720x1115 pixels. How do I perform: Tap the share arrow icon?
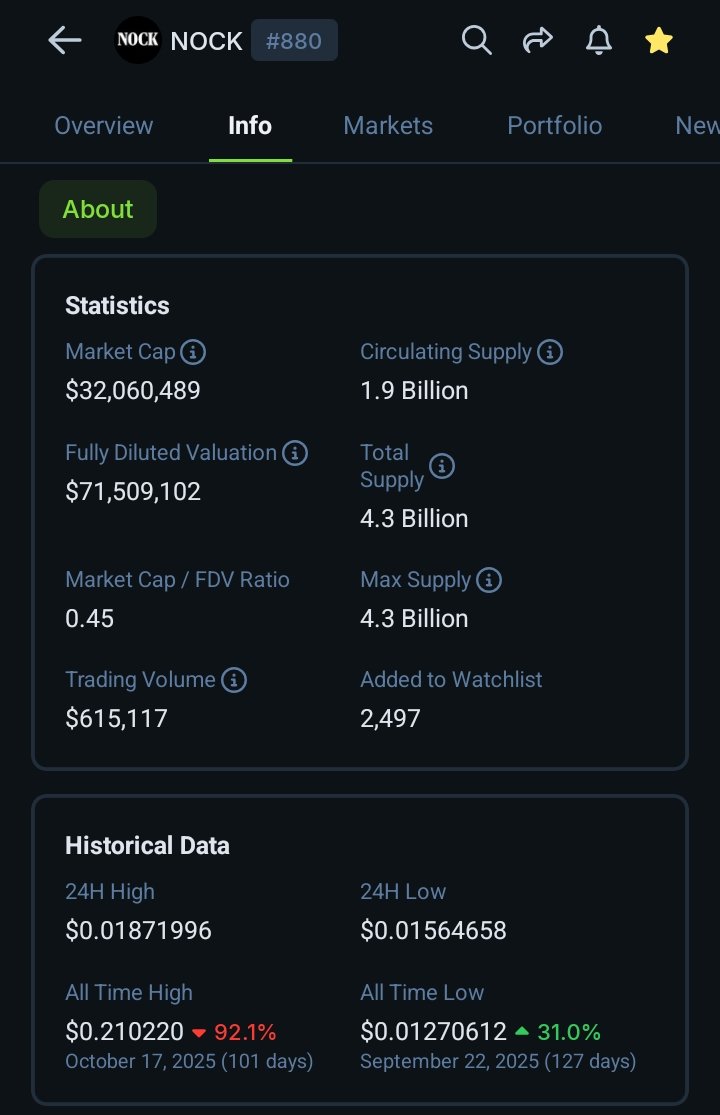click(537, 41)
